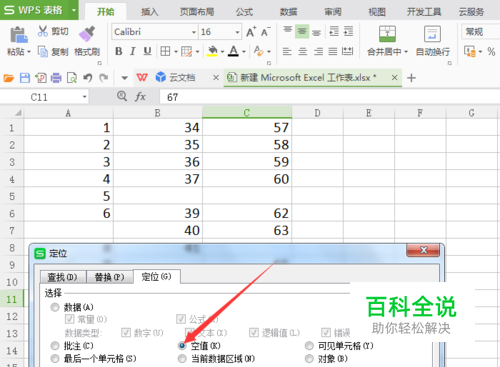Open the 插入 ribbon tab

tap(149, 12)
